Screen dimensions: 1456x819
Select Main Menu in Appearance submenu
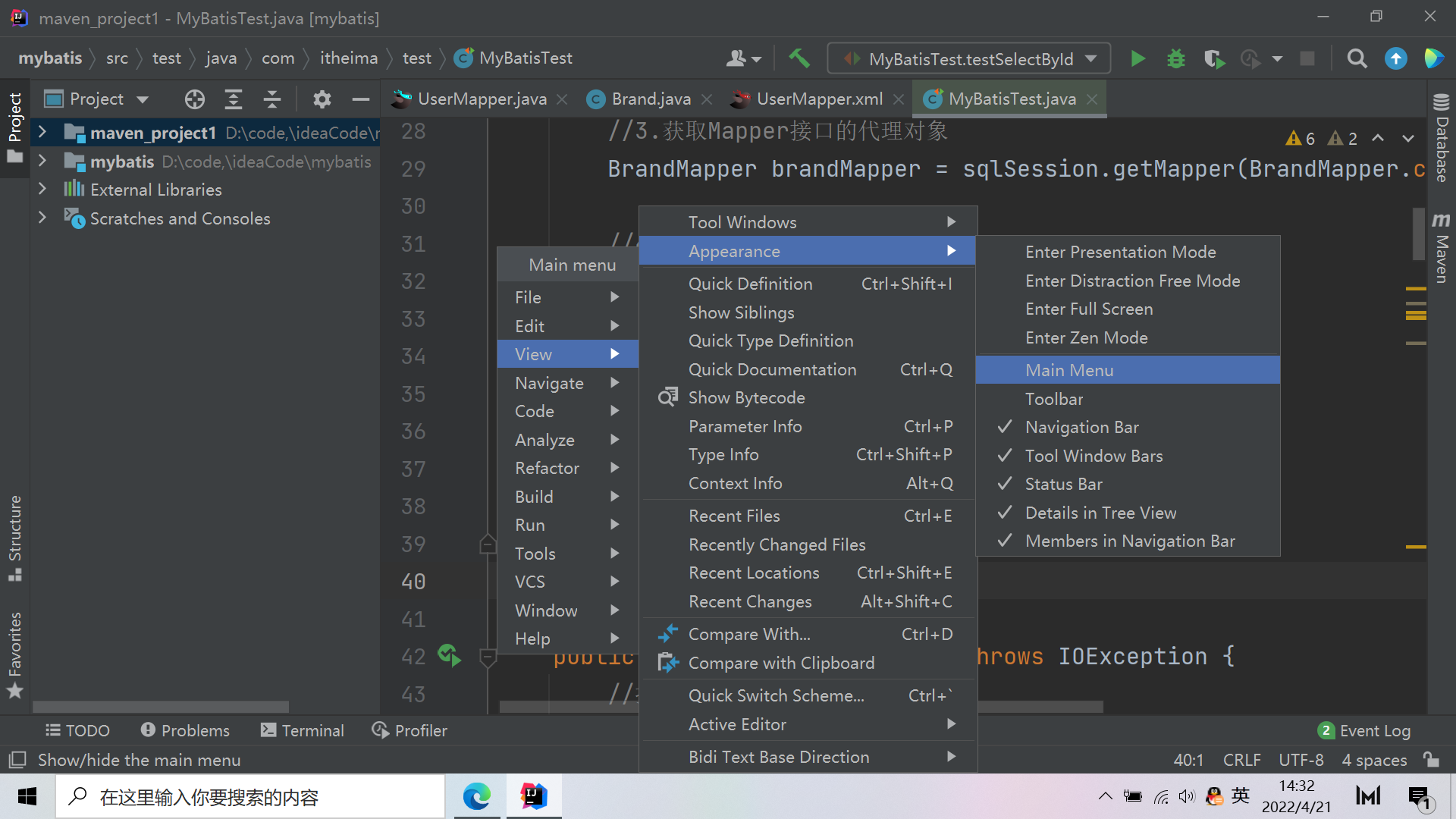[x=1069, y=370]
